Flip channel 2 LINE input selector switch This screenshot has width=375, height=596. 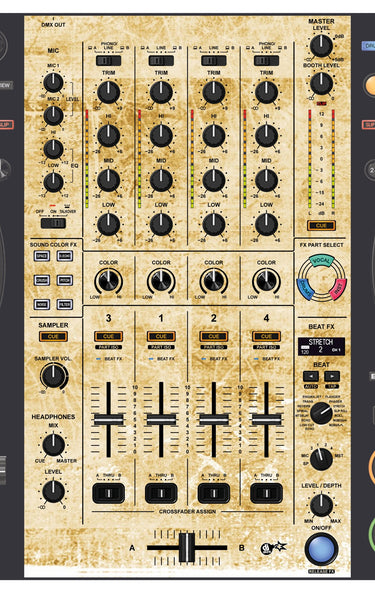[214, 61]
